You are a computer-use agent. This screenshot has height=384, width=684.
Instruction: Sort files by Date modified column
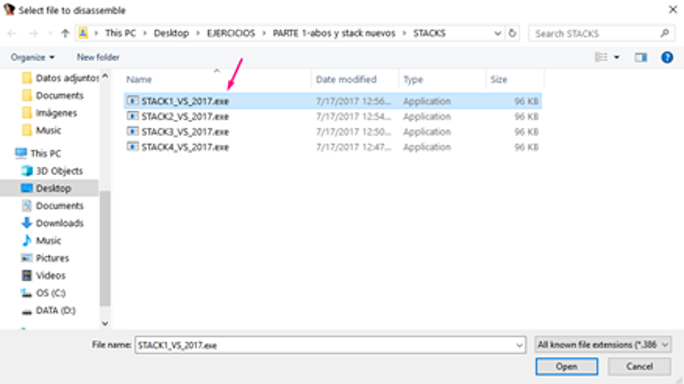[x=346, y=79]
